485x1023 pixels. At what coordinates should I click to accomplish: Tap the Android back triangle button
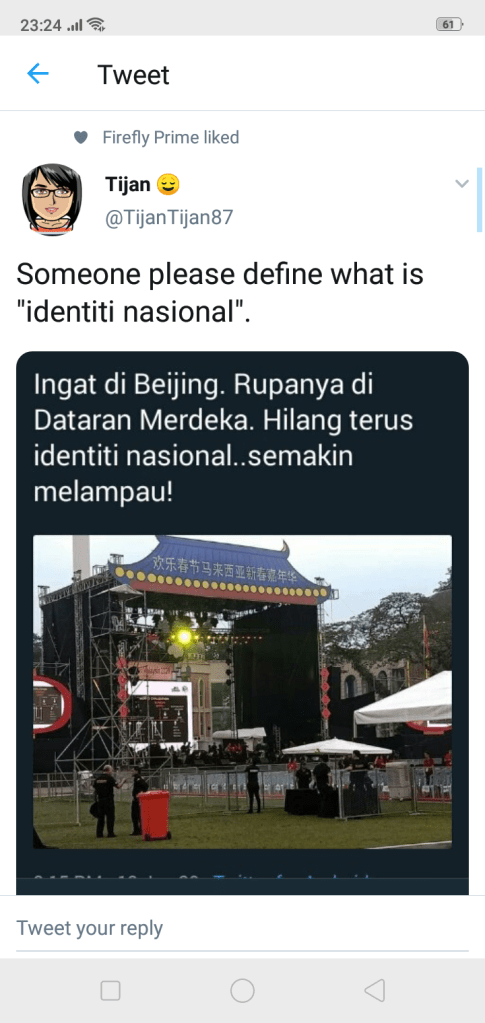[x=374, y=990]
